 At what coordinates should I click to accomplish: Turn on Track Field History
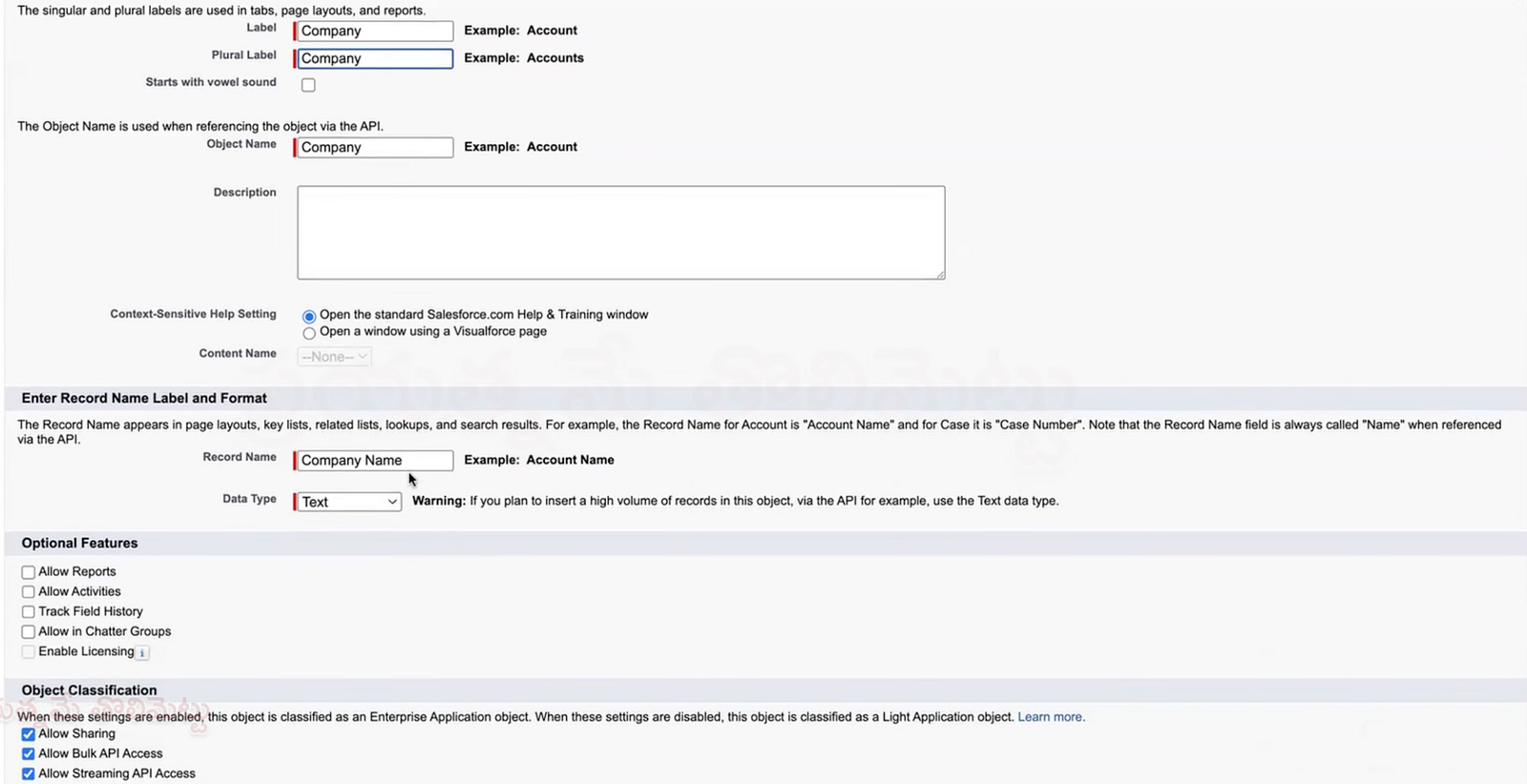pos(29,612)
